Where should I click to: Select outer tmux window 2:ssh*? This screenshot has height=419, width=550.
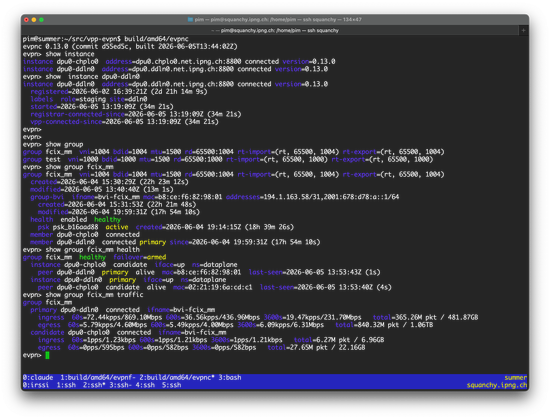(94, 385)
